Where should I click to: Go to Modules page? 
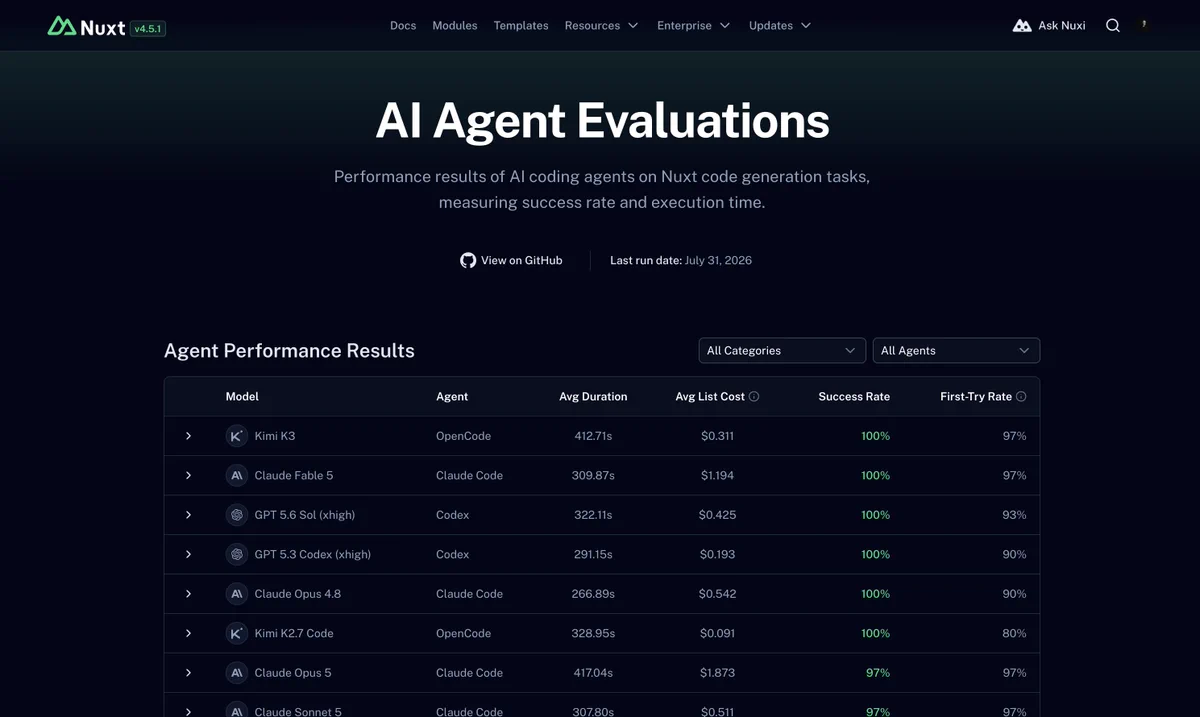[x=455, y=26]
